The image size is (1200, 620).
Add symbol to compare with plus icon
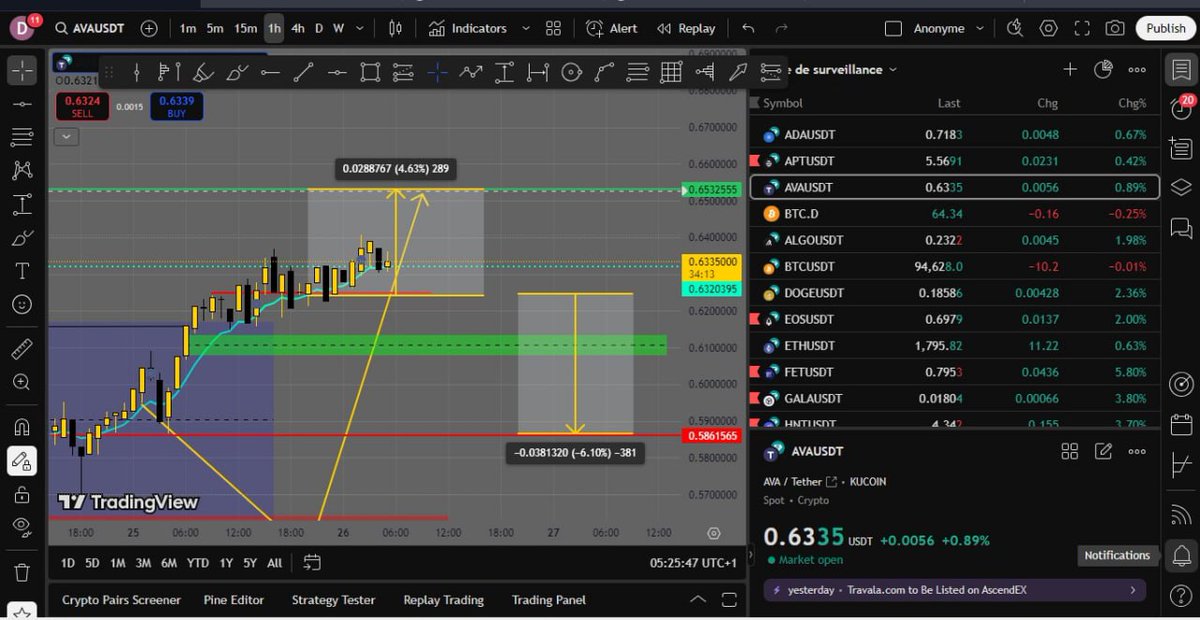pos(149,28)
